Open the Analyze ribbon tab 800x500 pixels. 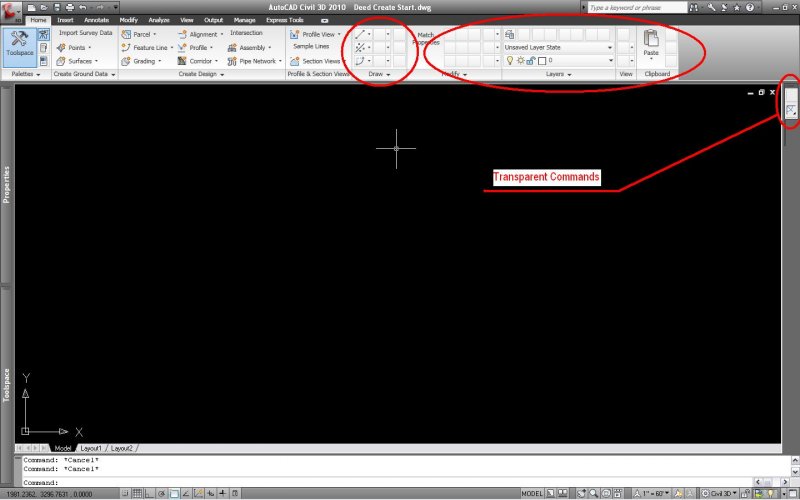(159, 20)
